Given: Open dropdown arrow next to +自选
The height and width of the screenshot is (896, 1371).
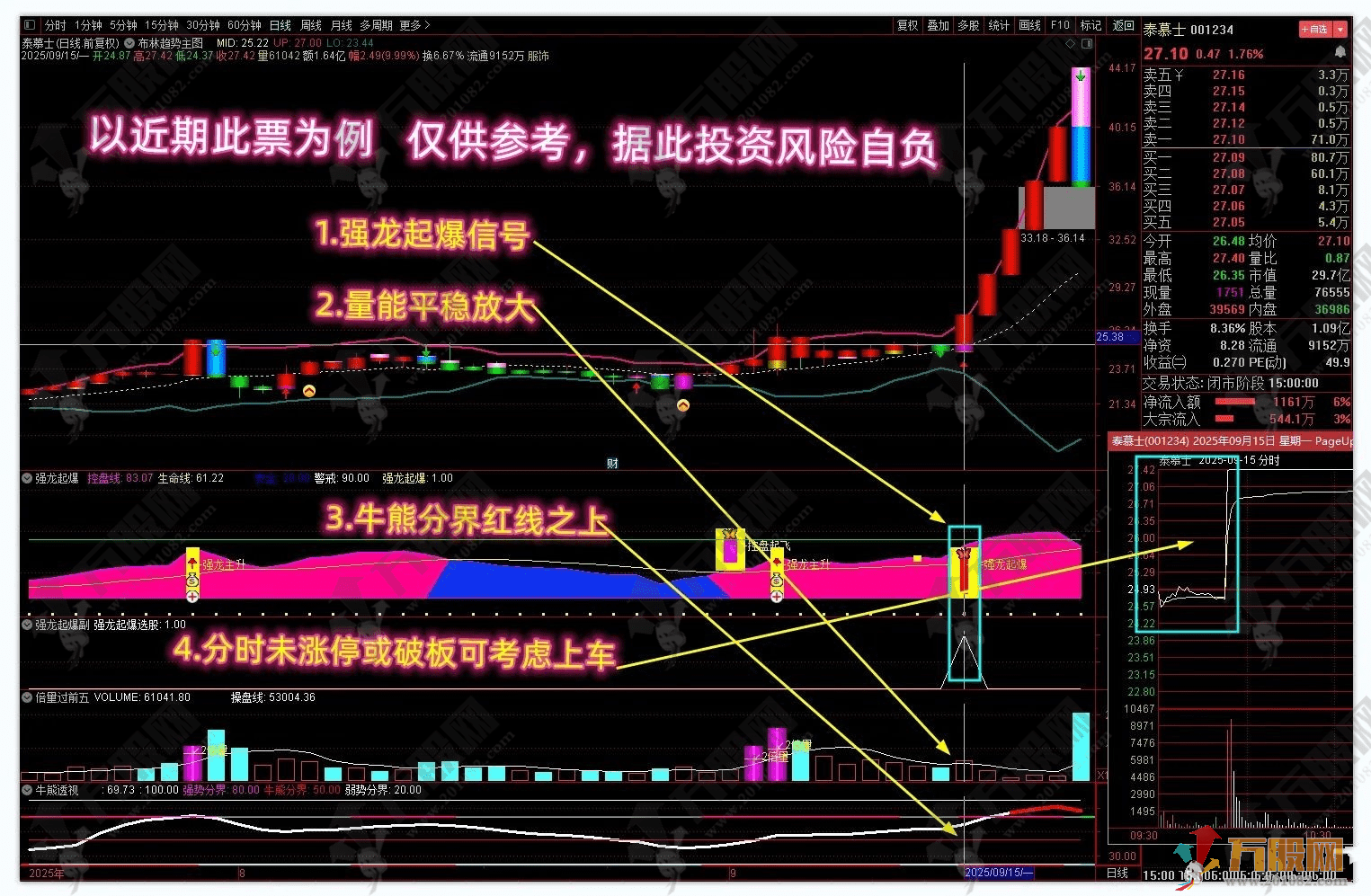Looking at the screenshot, I should pyautogui.click(x=1340, y=29).
